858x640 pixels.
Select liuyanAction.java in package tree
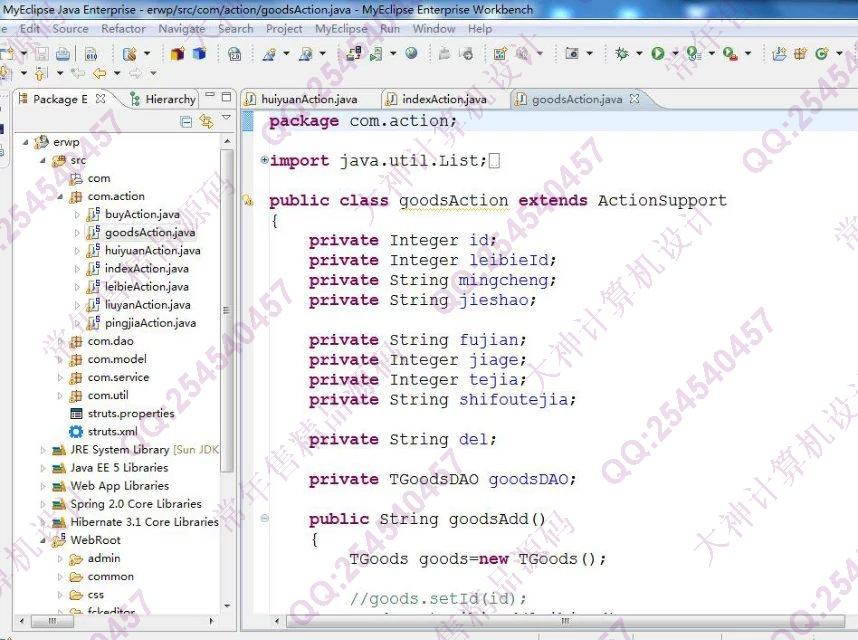(148, 305)
